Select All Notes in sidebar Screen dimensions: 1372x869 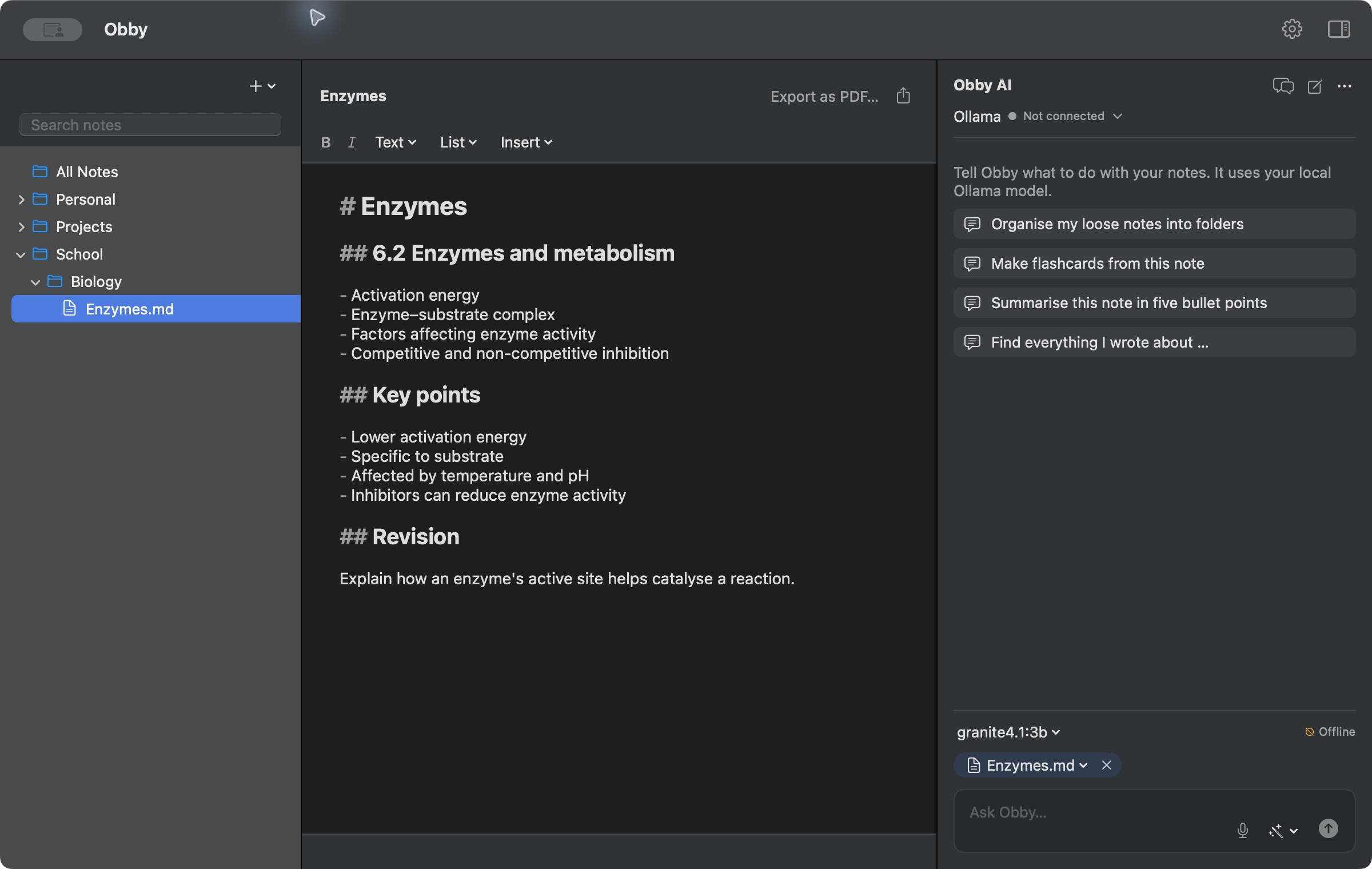pos(87,172)
